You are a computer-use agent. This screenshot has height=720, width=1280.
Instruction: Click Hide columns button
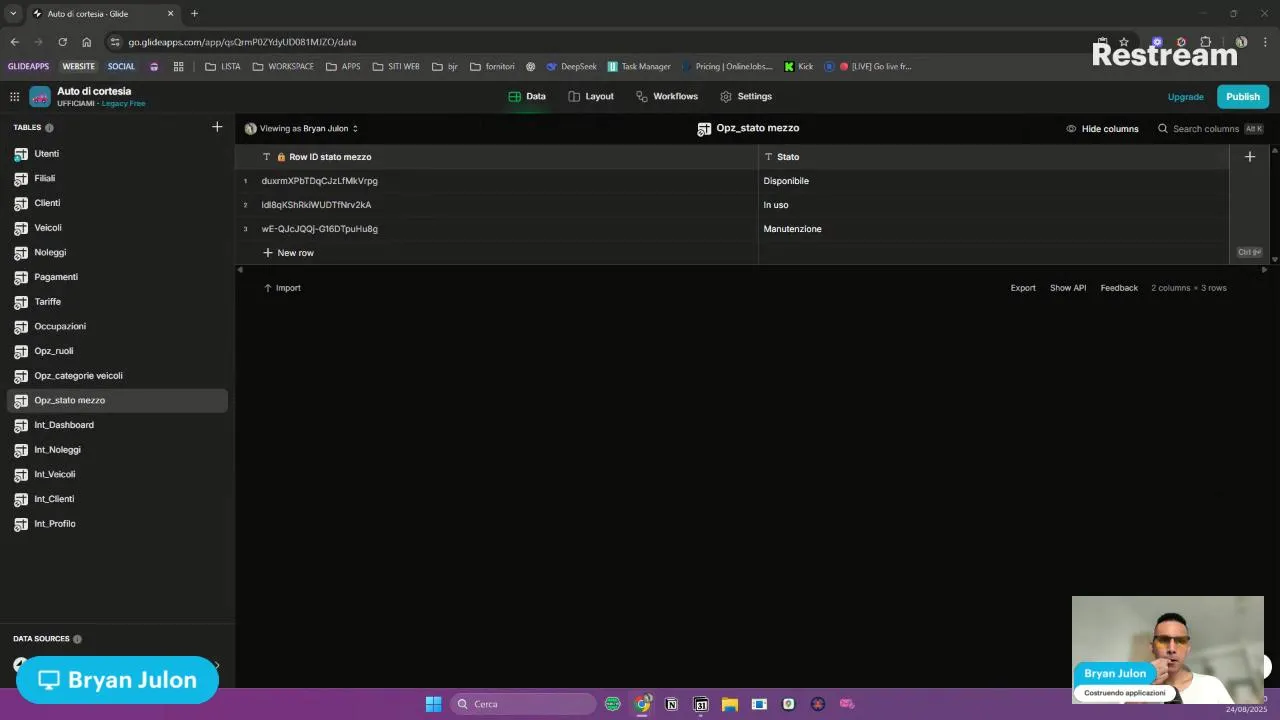tap(1102, 129)
